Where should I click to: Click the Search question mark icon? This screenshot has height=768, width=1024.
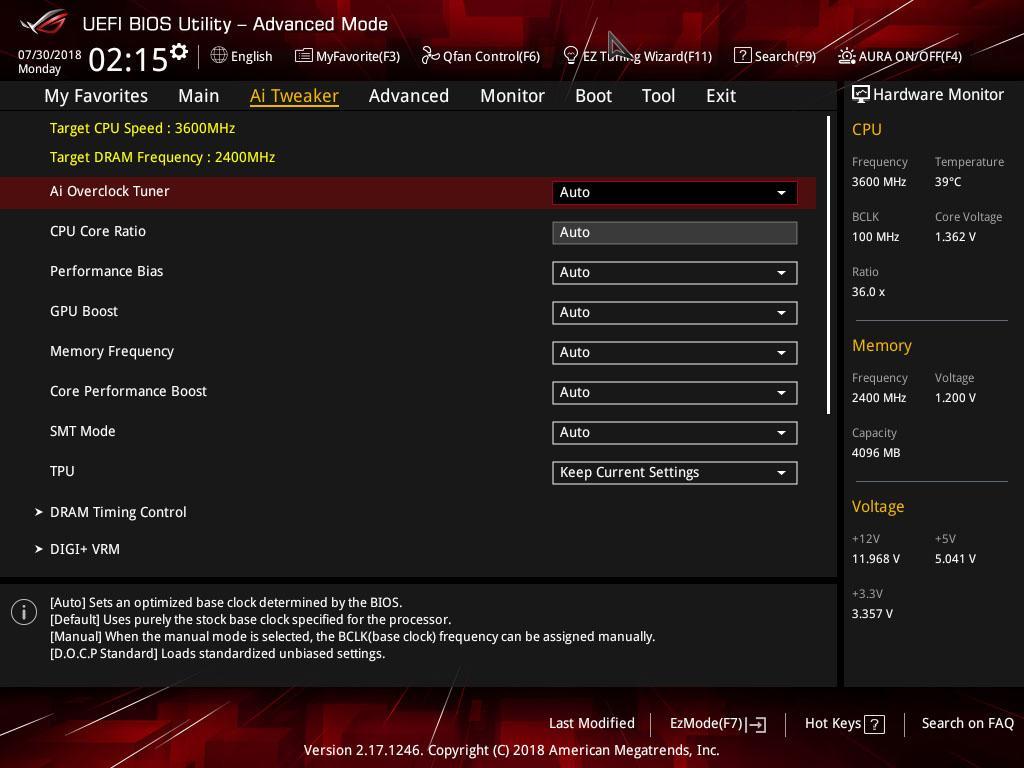pyautogui.click(x=743, y=56)
